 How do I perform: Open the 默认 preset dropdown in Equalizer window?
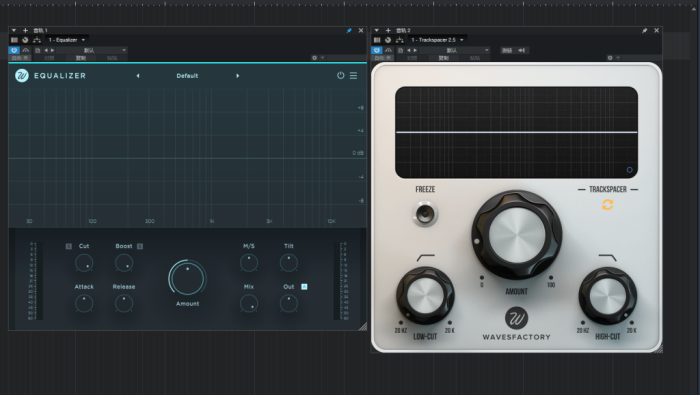click(x=92, y=50)
